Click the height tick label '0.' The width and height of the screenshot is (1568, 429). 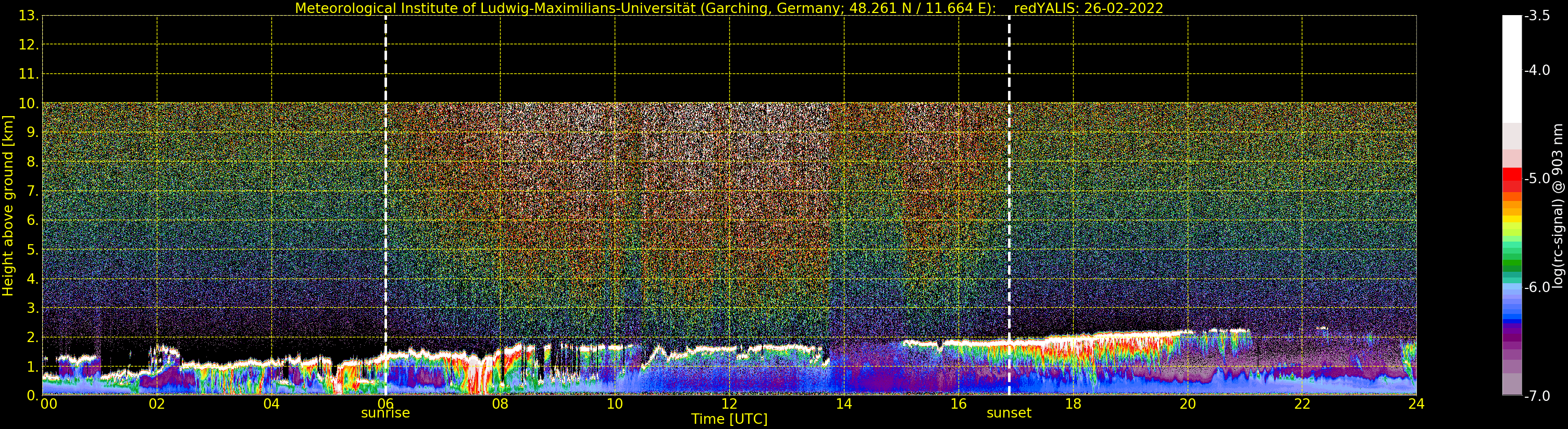[x=33, y=396]
